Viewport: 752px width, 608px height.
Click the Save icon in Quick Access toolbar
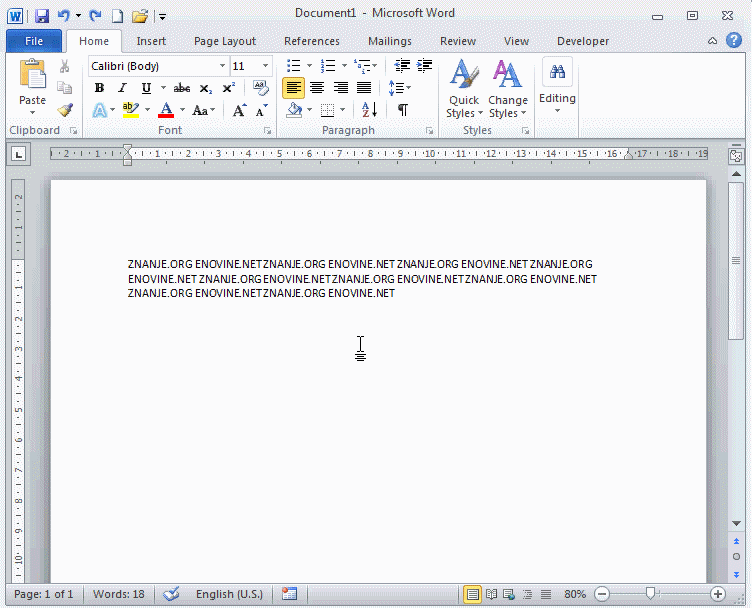point(42,16)
